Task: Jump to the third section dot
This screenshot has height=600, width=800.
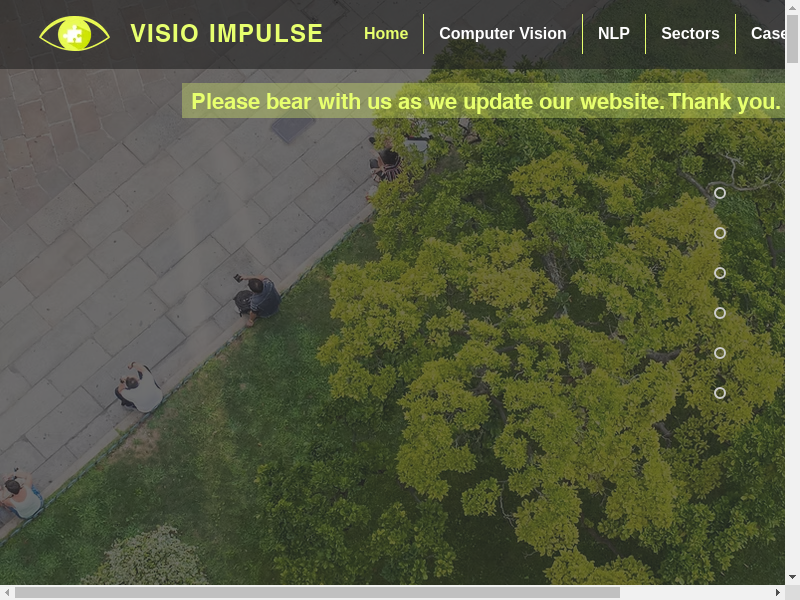Action: 720,273
